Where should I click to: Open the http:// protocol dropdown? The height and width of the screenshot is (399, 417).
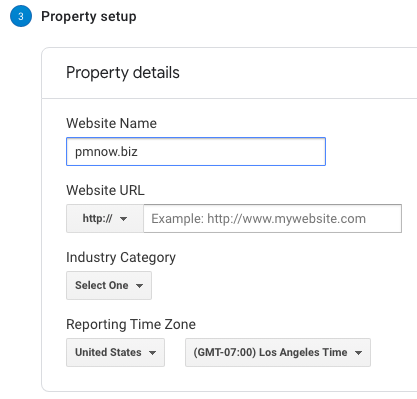pyautogui.click(x=105, y=219)
